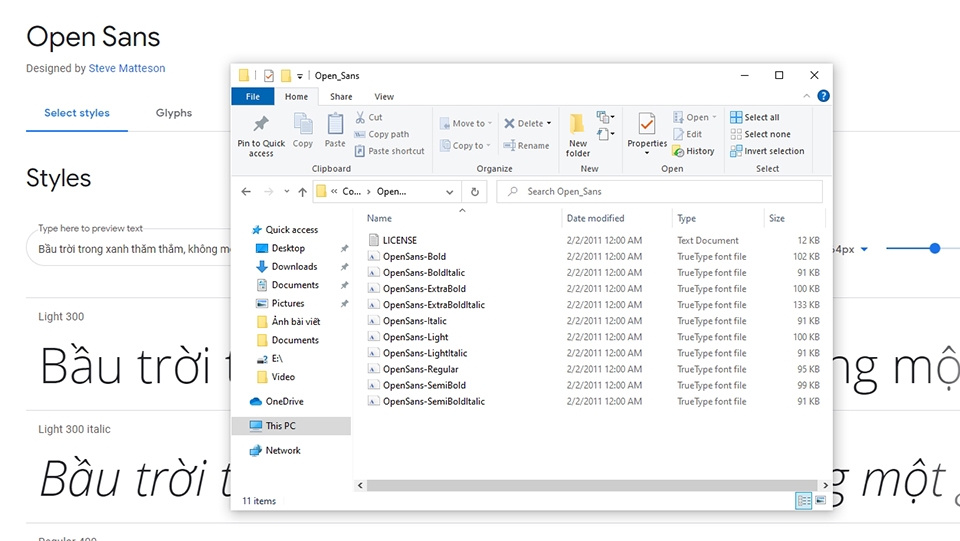Click the Copy icon in Clipboard group
Image resolution: width=960 pixels, height=541 pixels.
tap(302, 124)
